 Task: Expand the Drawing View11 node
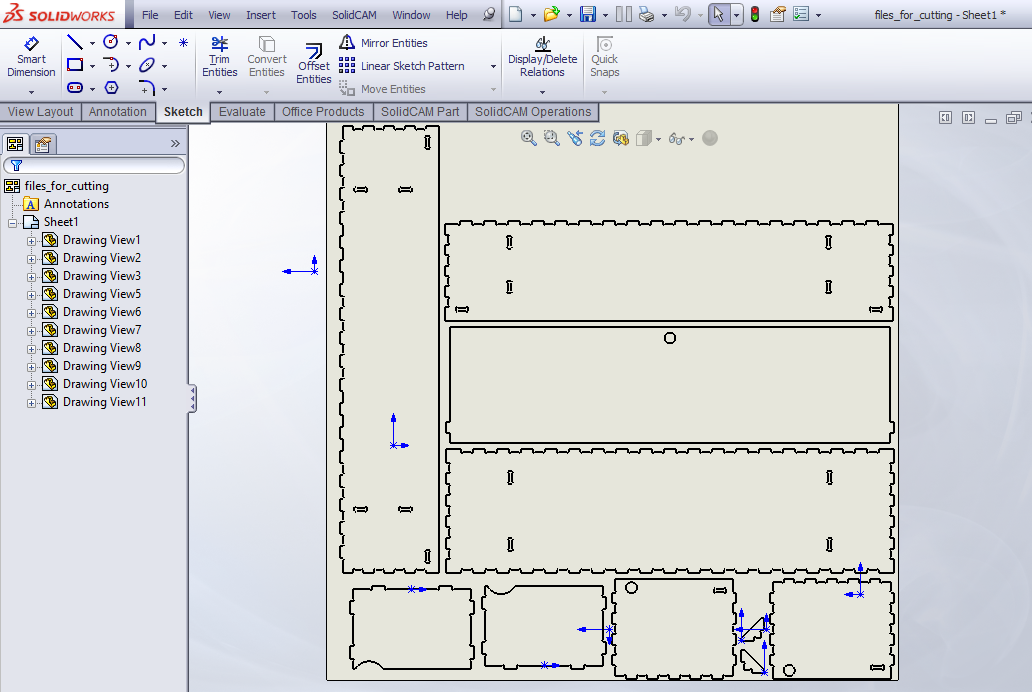pos(31,403)
